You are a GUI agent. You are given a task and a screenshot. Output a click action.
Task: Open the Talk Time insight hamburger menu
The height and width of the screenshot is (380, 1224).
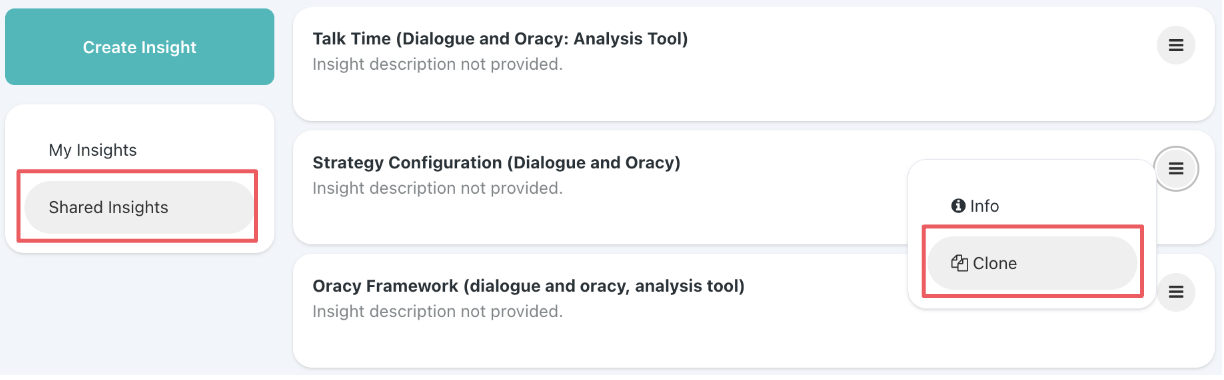point(1176,45)
